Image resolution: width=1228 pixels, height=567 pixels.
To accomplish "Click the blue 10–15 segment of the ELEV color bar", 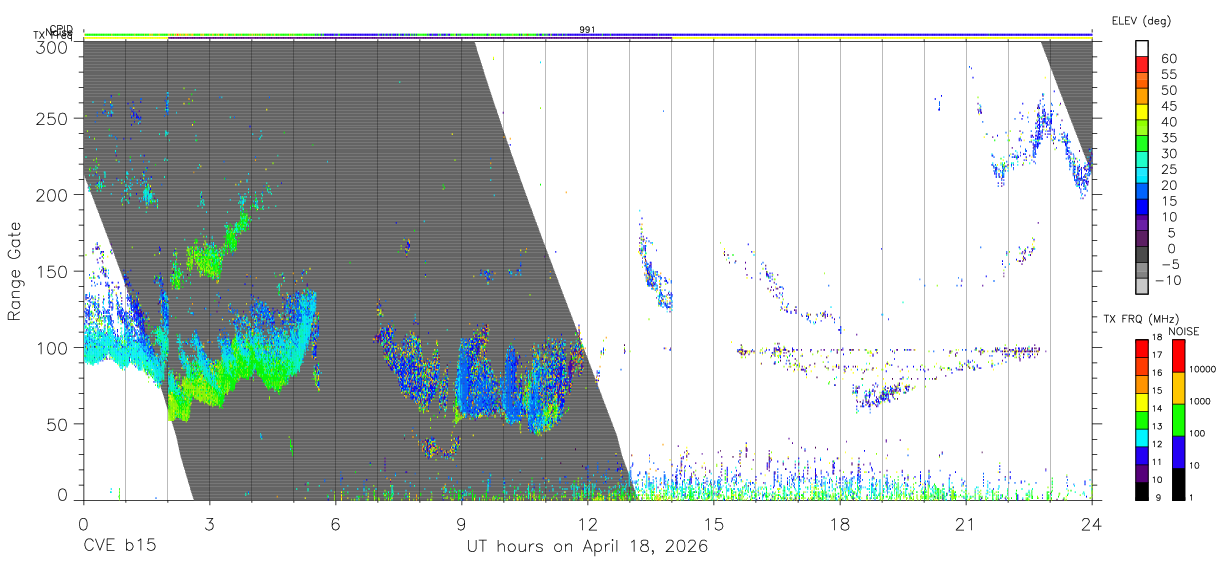I will pos(1142,209).
